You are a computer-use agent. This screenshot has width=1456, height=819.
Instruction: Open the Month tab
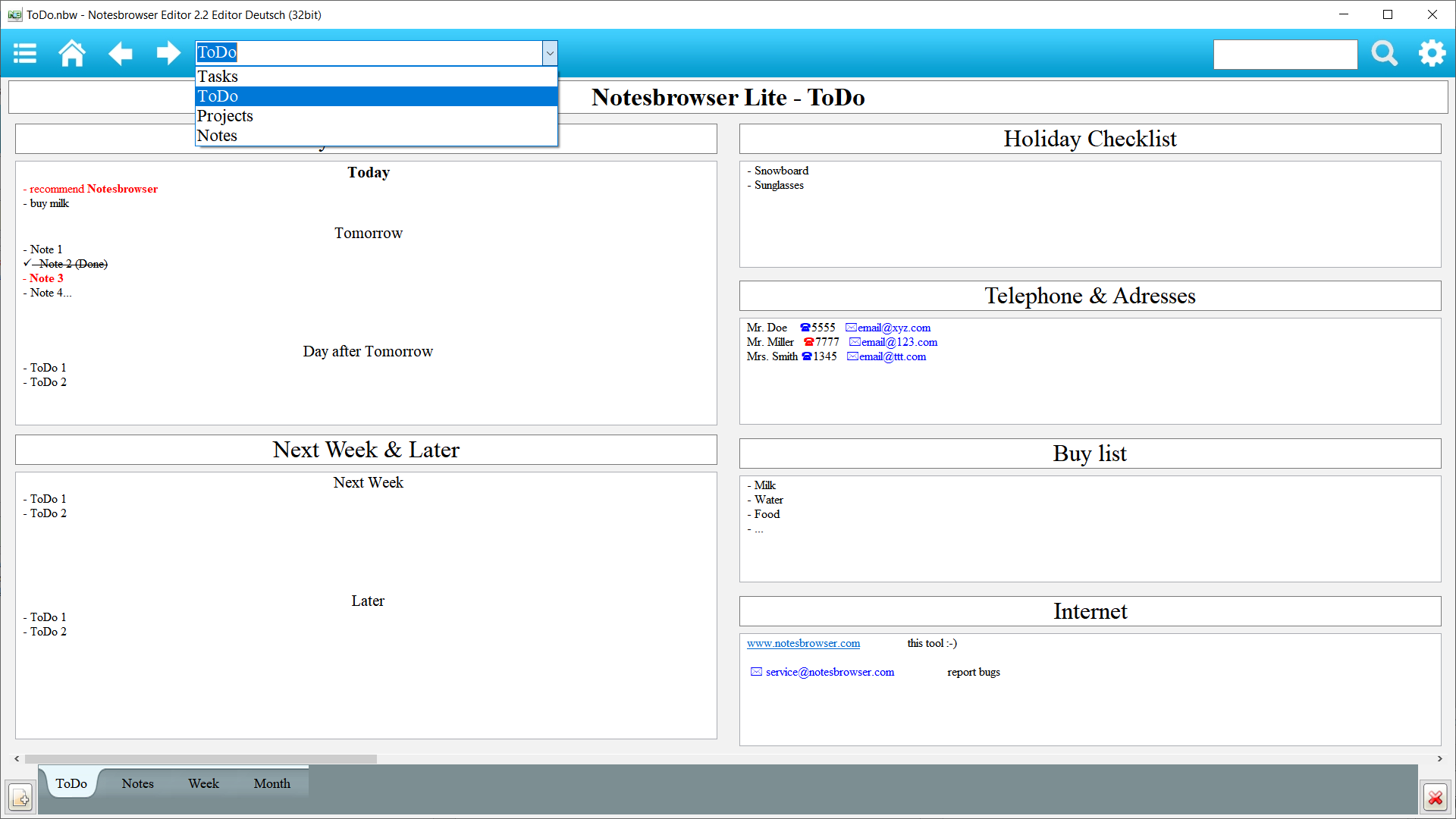click(271, 783)
